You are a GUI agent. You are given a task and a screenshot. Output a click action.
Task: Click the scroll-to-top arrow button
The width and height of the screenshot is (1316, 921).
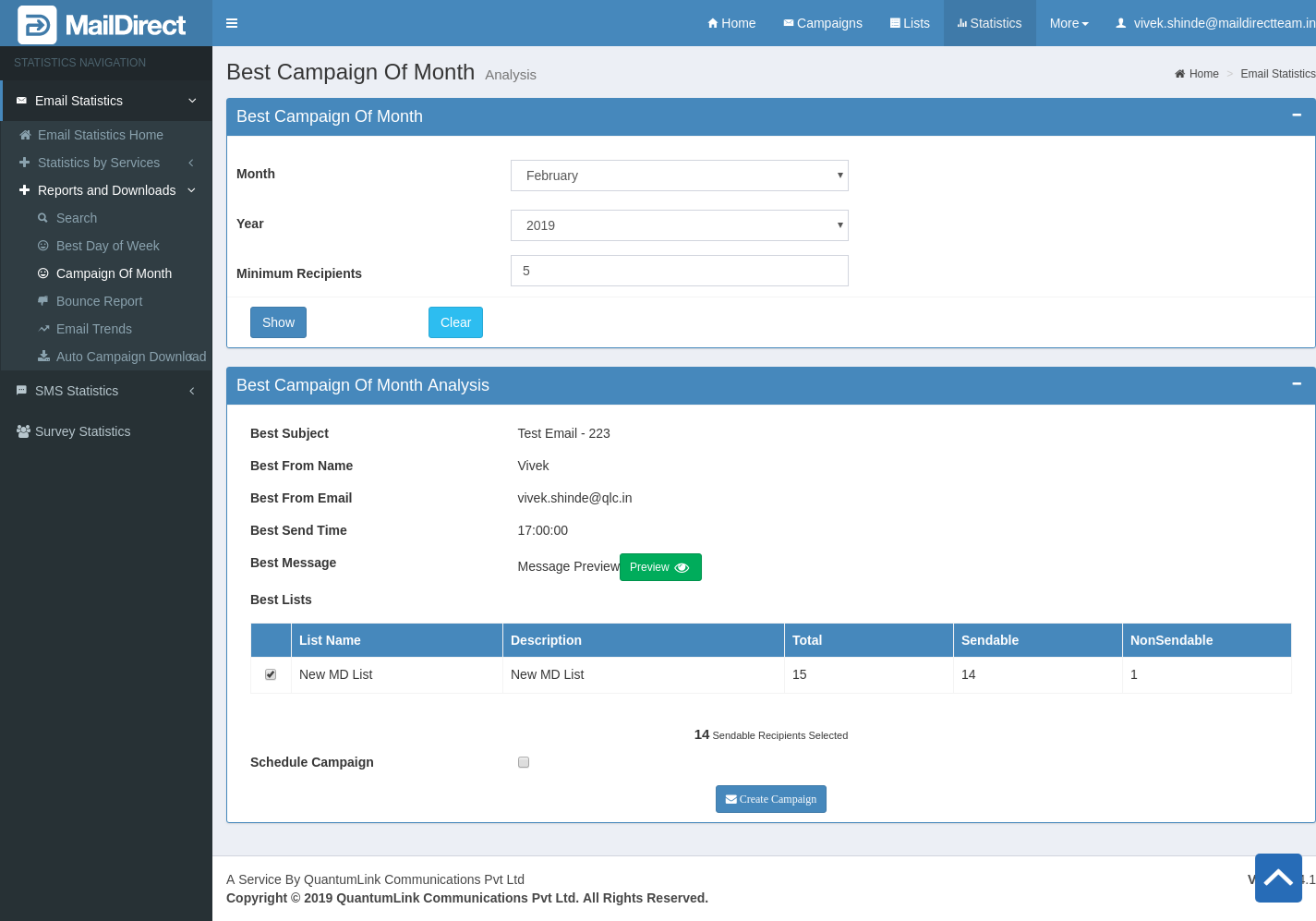coord(1278,878)
